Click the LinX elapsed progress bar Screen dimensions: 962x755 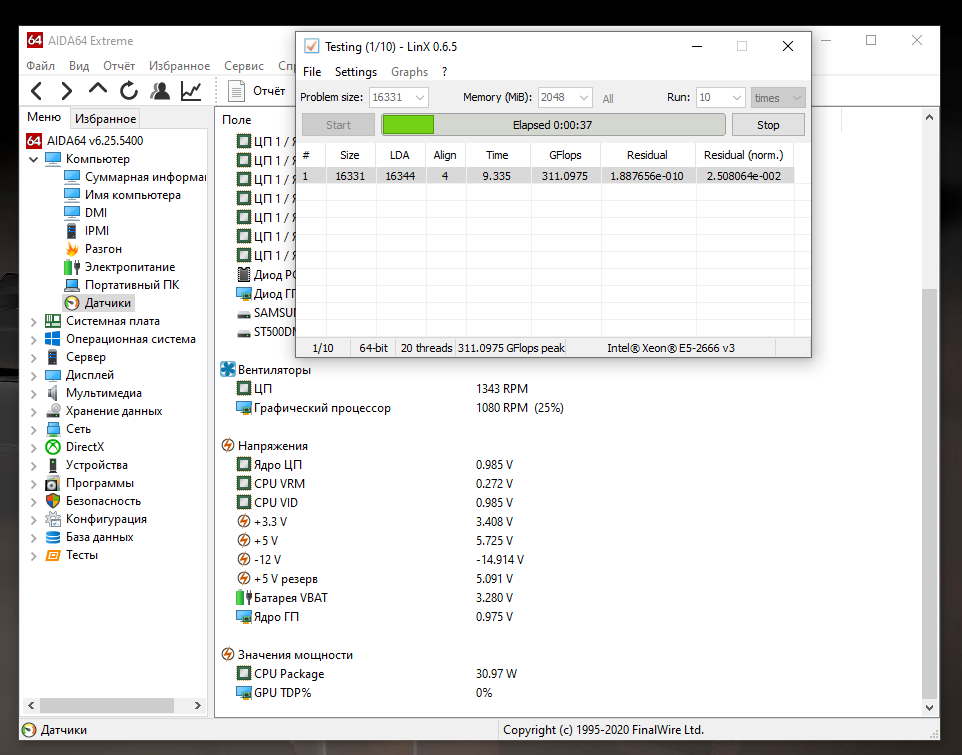coord(553,125)
